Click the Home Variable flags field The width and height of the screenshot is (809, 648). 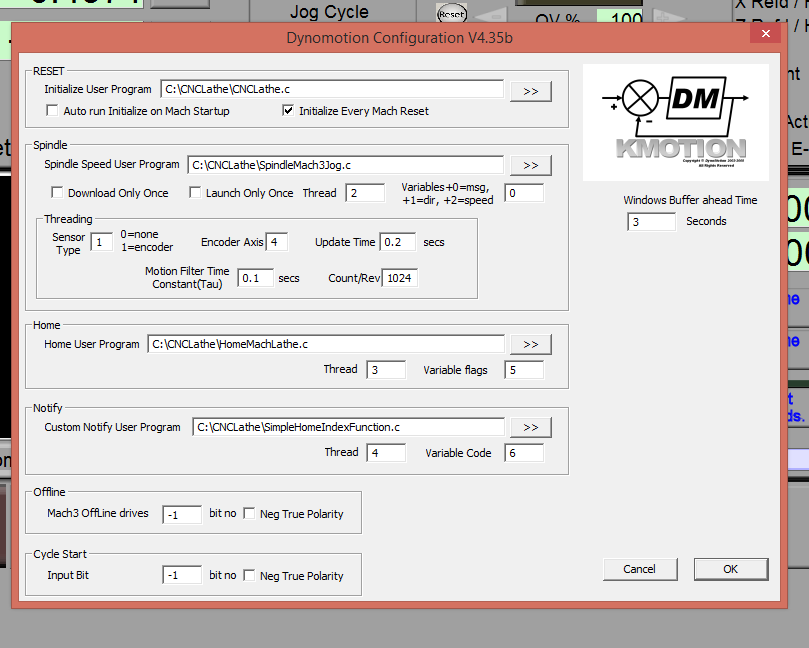click(523, 370)
